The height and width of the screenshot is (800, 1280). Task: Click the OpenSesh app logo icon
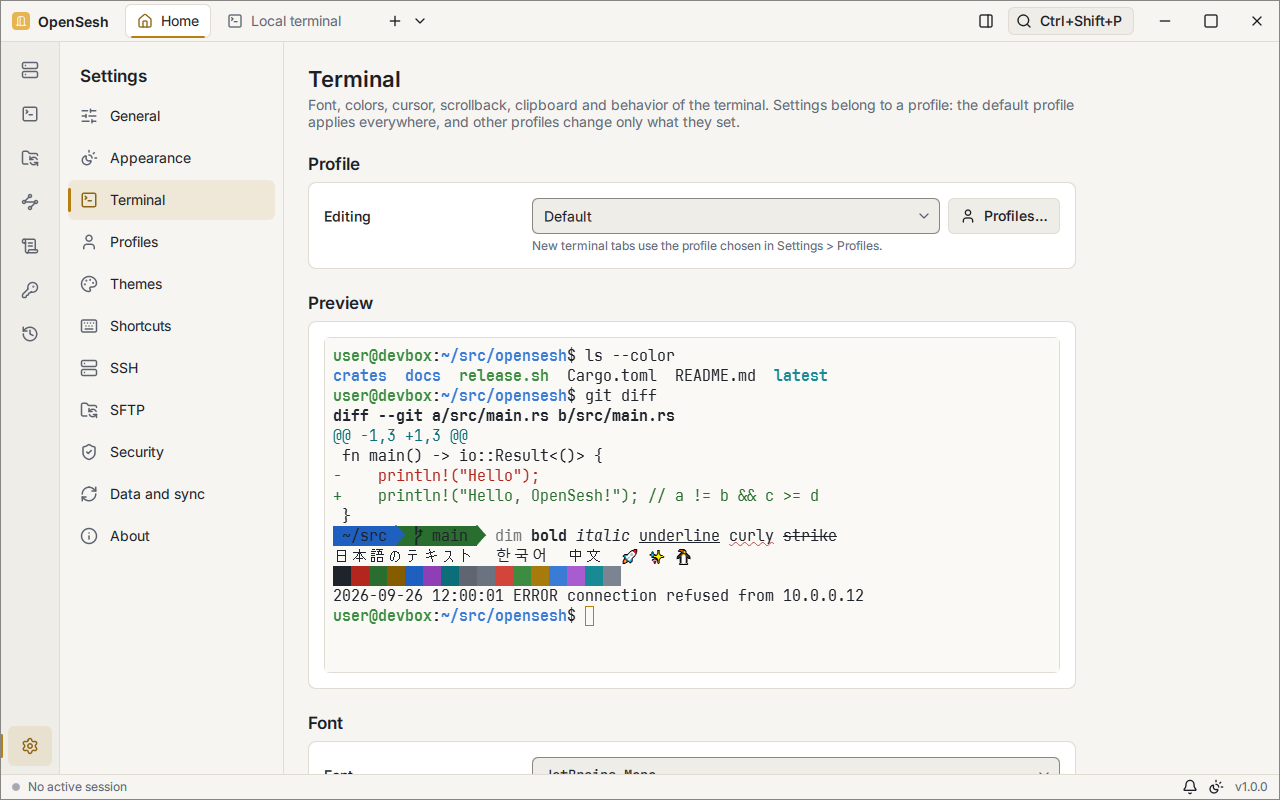click(21, 21)
